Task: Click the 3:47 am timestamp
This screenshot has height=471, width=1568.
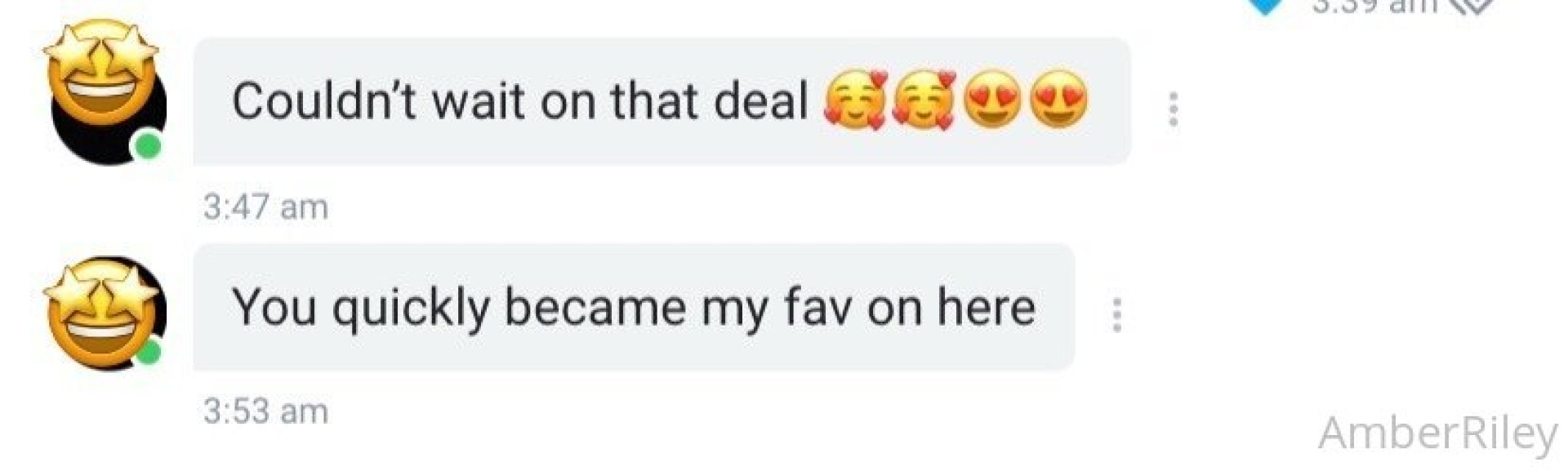Action: (x=266, y=207)
